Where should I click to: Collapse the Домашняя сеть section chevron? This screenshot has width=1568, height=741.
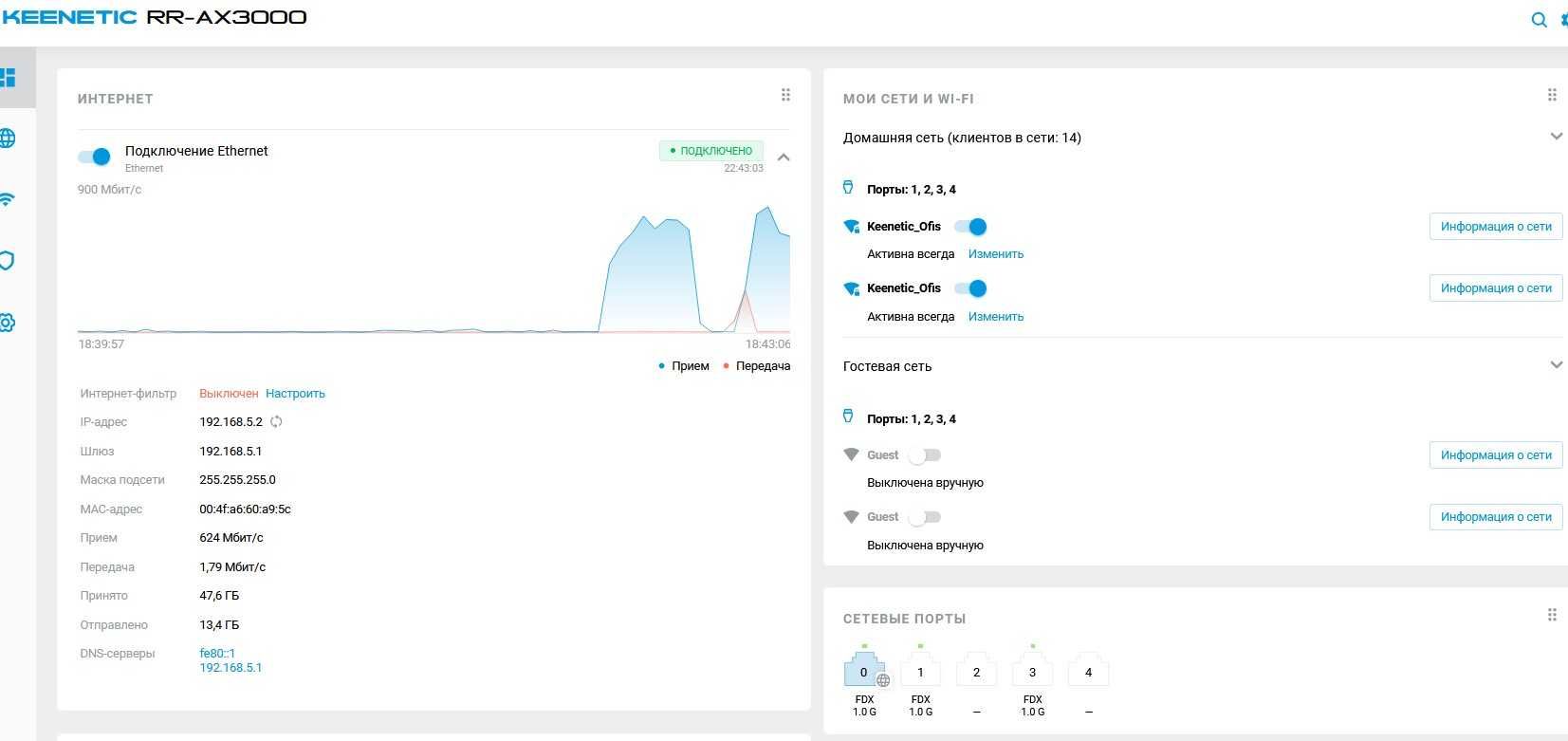tap(1556, 137)
